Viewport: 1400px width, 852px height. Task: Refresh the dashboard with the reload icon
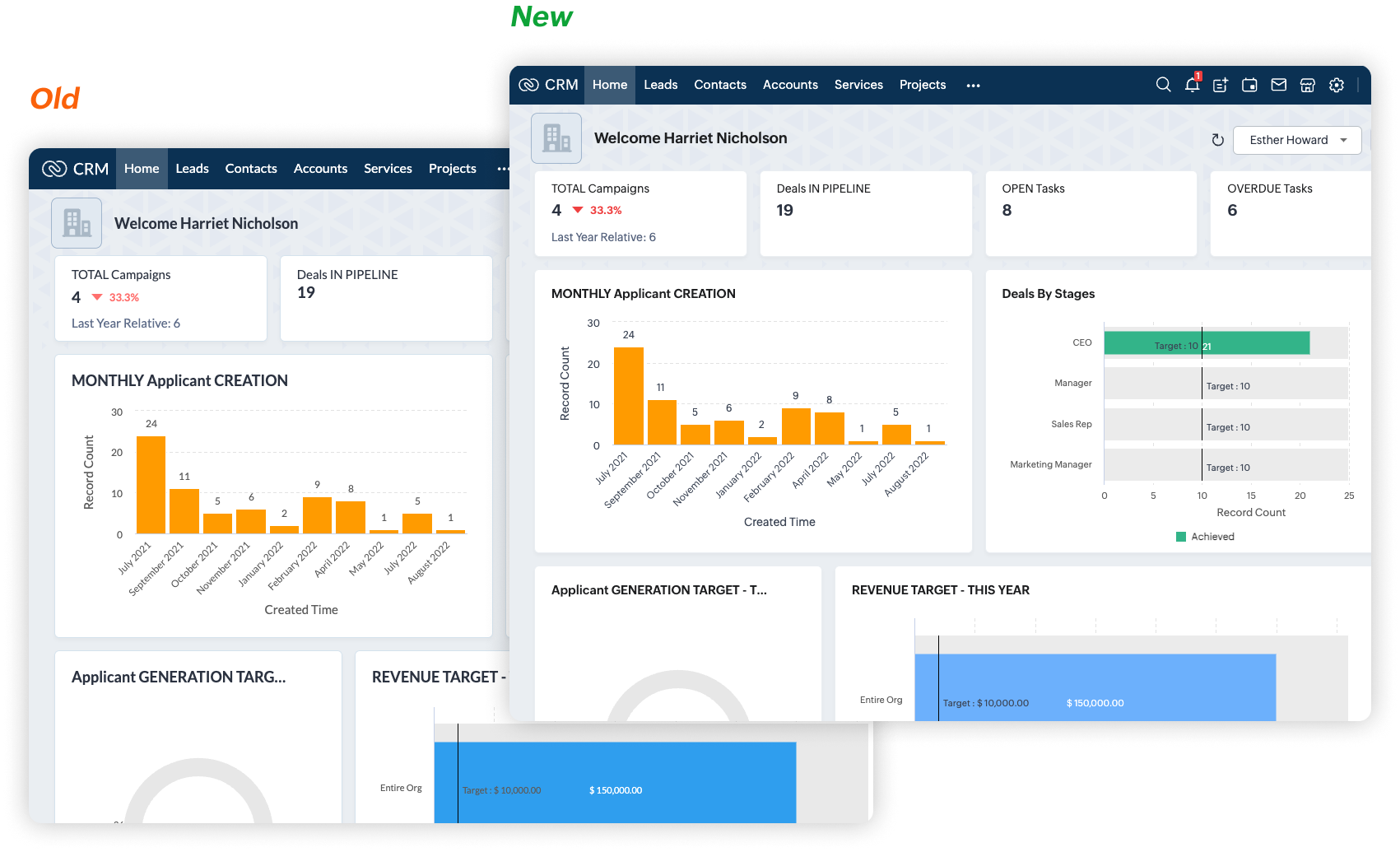click(x=1218, y=140)
